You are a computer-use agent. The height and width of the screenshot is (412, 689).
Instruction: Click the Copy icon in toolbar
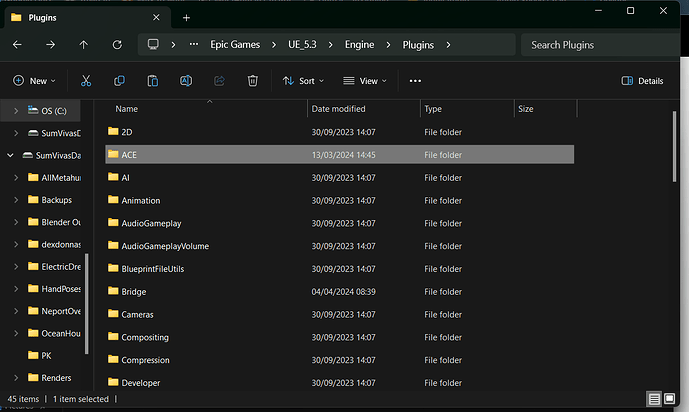click(119, 81)
